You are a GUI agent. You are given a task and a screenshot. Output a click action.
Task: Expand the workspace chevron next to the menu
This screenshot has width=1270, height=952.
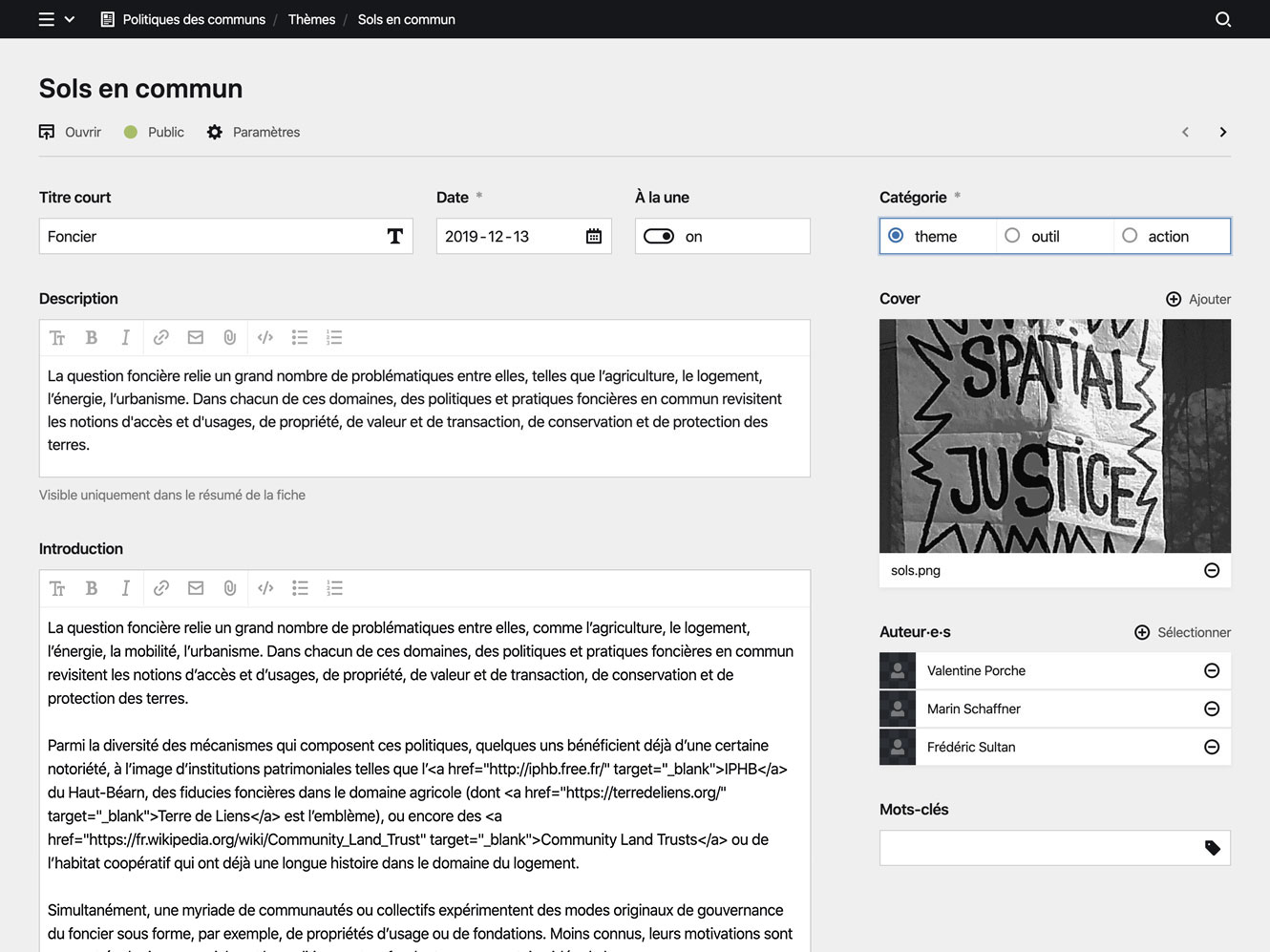(69, 18)
